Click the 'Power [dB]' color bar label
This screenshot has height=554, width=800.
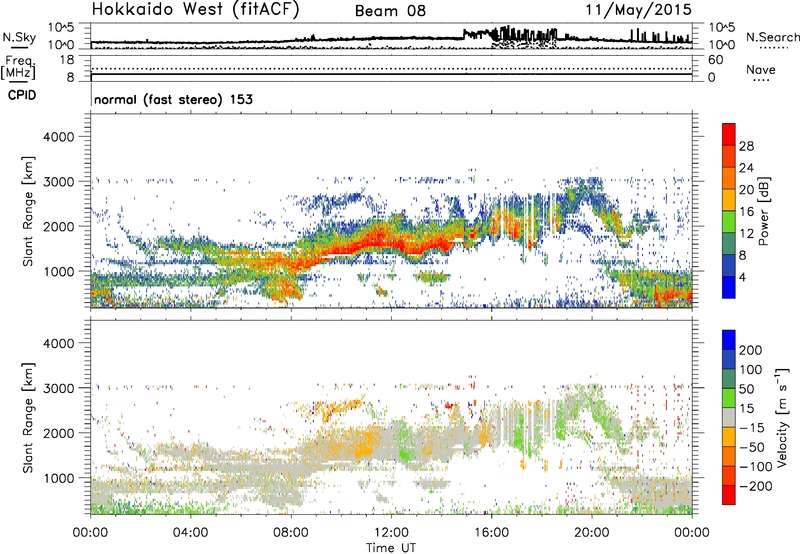tap(763, 211)
